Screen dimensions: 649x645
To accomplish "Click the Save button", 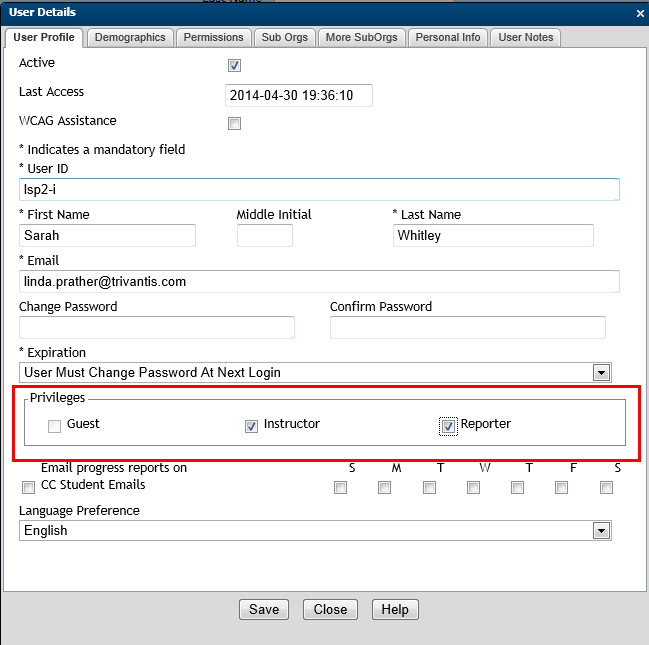I will [x=264, y=609].
